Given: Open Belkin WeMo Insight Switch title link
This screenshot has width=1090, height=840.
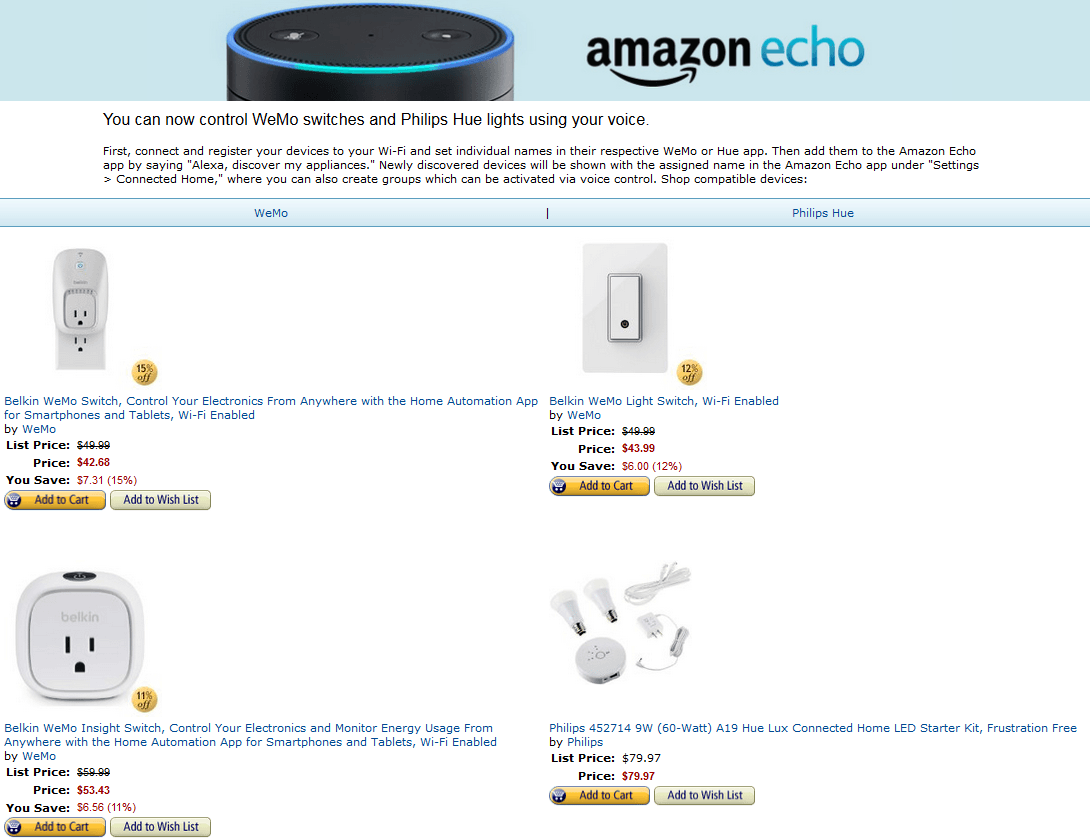Looking at the screenshot, I should pos(250,735).
